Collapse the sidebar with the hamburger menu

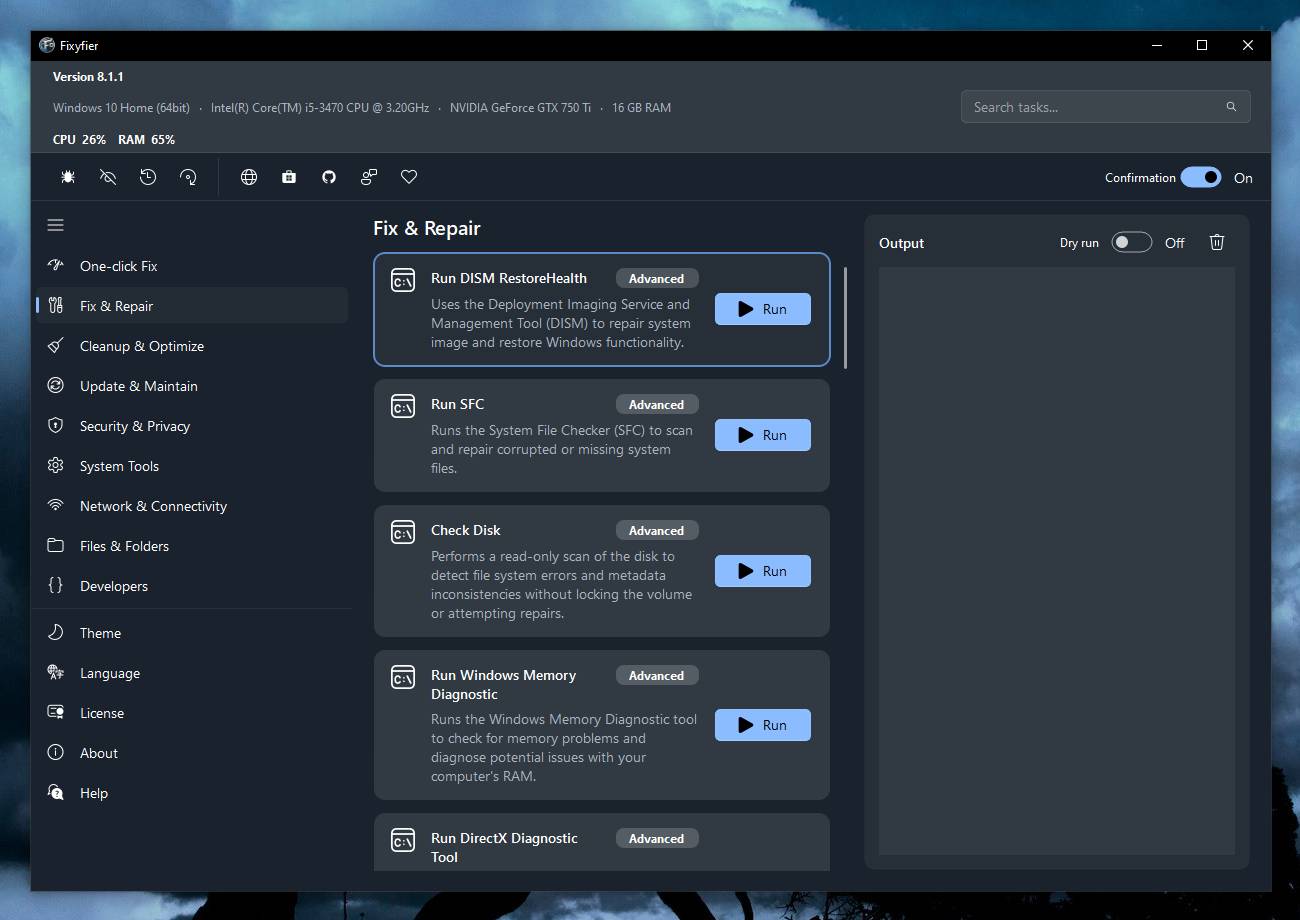[x=56, y=225]
